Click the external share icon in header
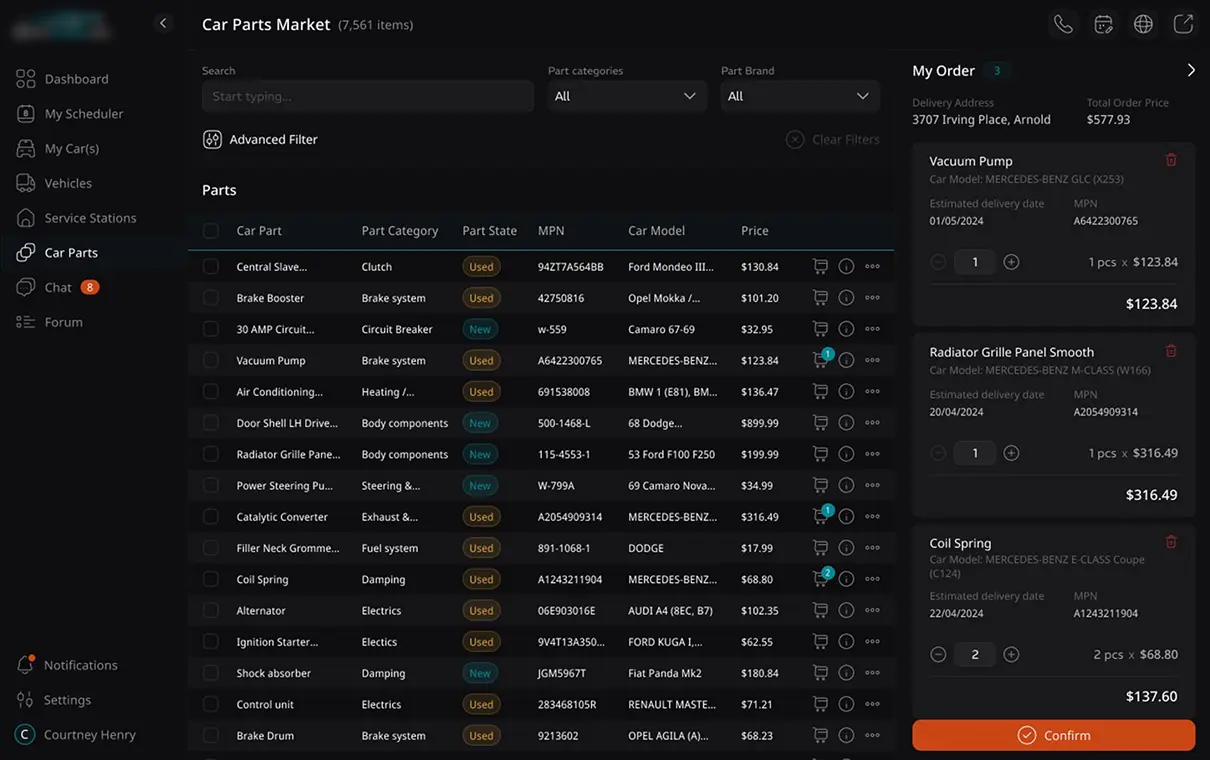Viewport: 1210px width, 760px height. (1183, 24)
